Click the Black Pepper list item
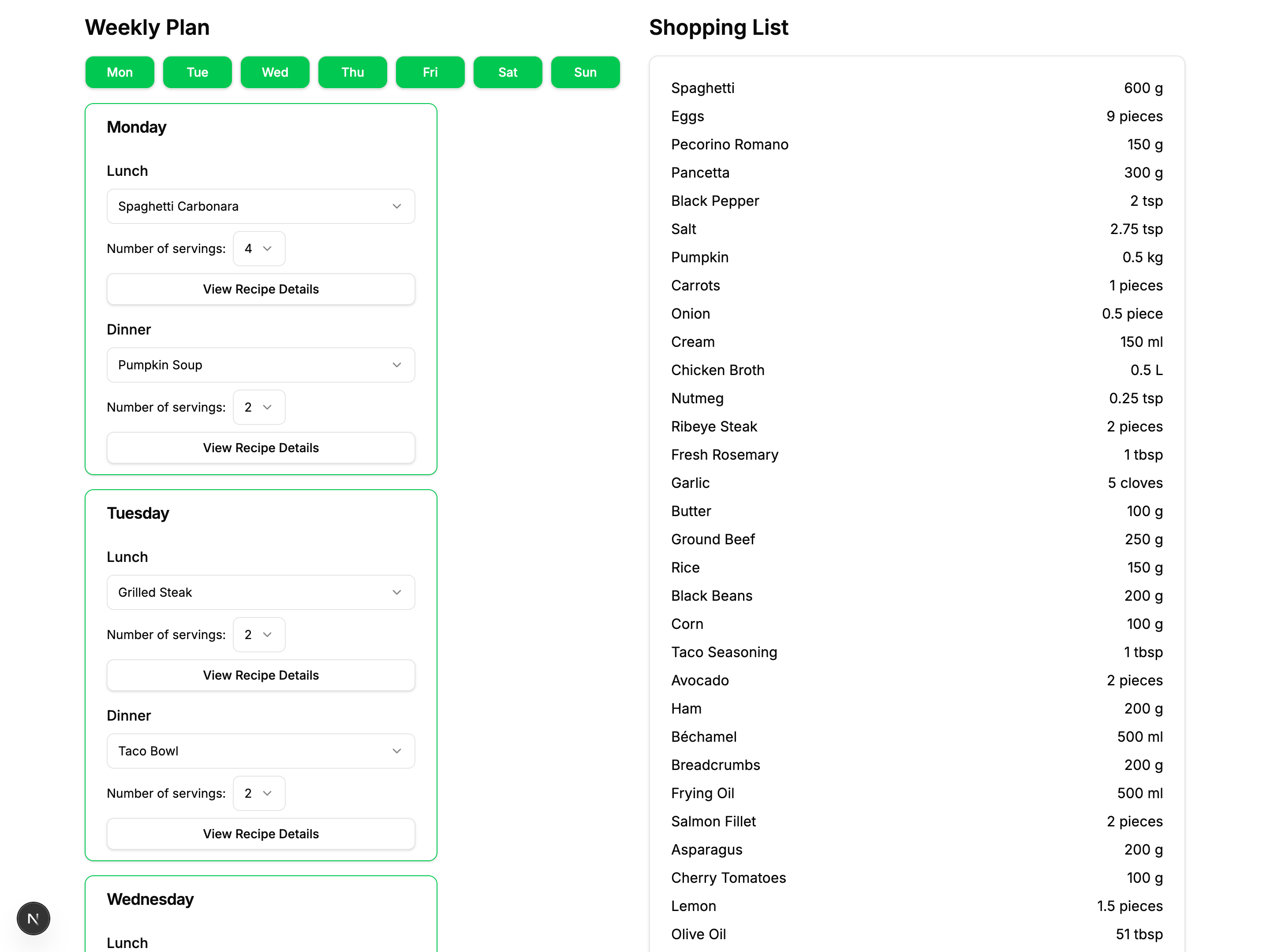The image size is (1270, 952). pos(916,201)
